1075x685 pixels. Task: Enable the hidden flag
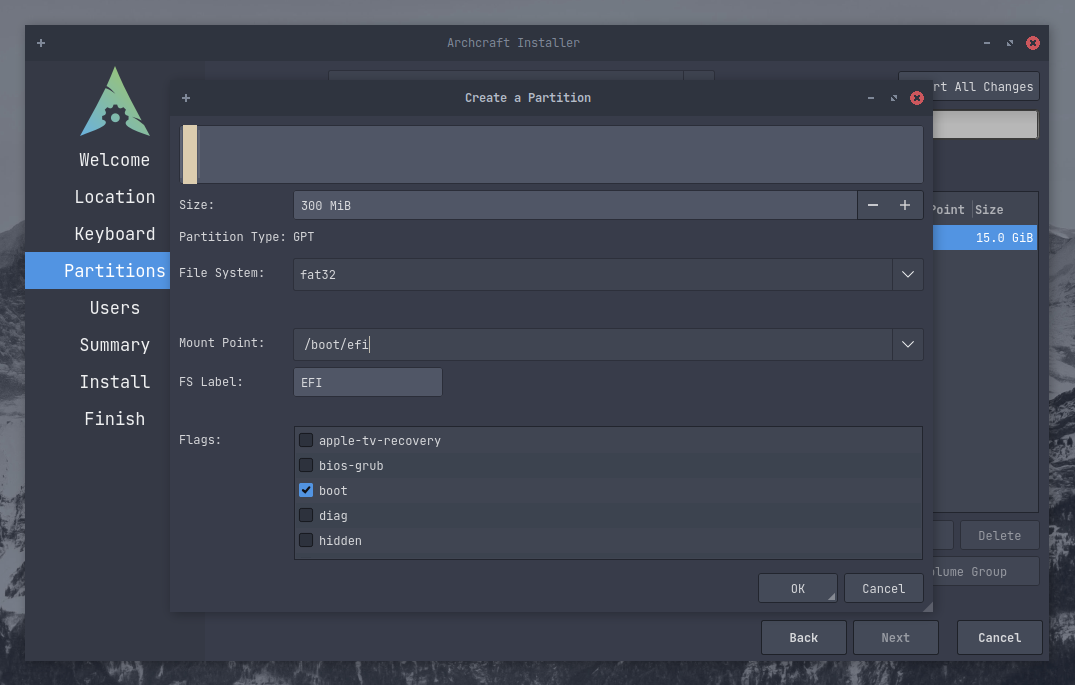coord(306,540)
